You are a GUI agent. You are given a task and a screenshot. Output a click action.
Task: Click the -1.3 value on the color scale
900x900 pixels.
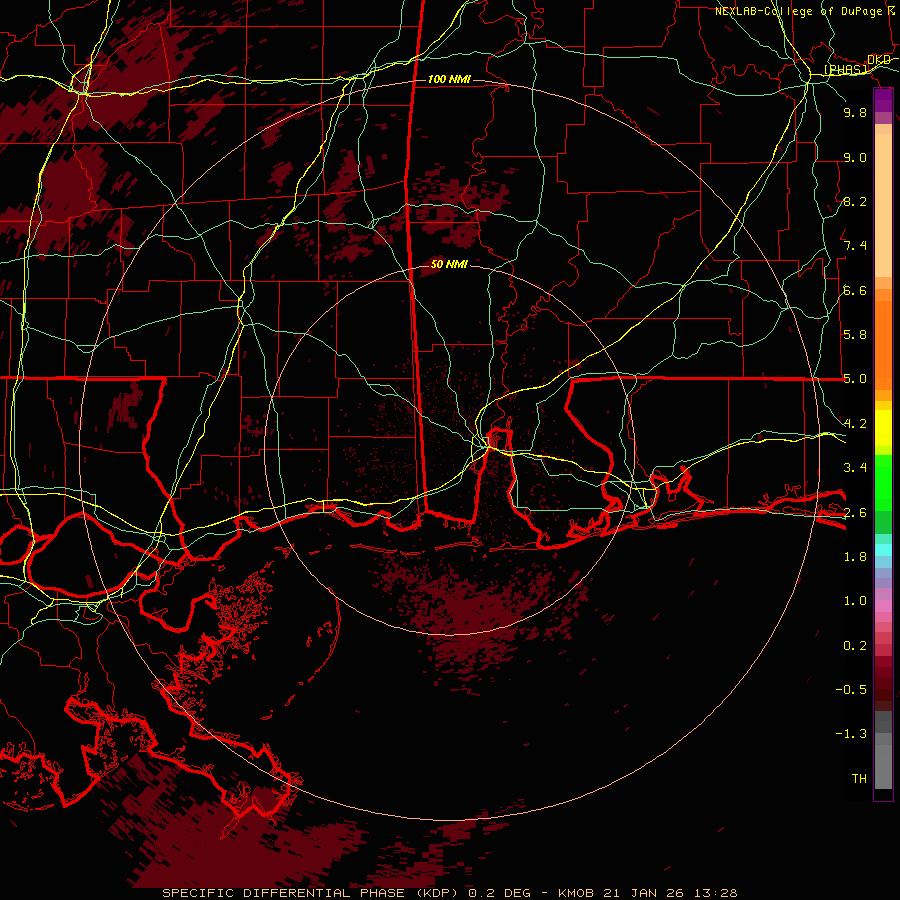coord(851,734)
